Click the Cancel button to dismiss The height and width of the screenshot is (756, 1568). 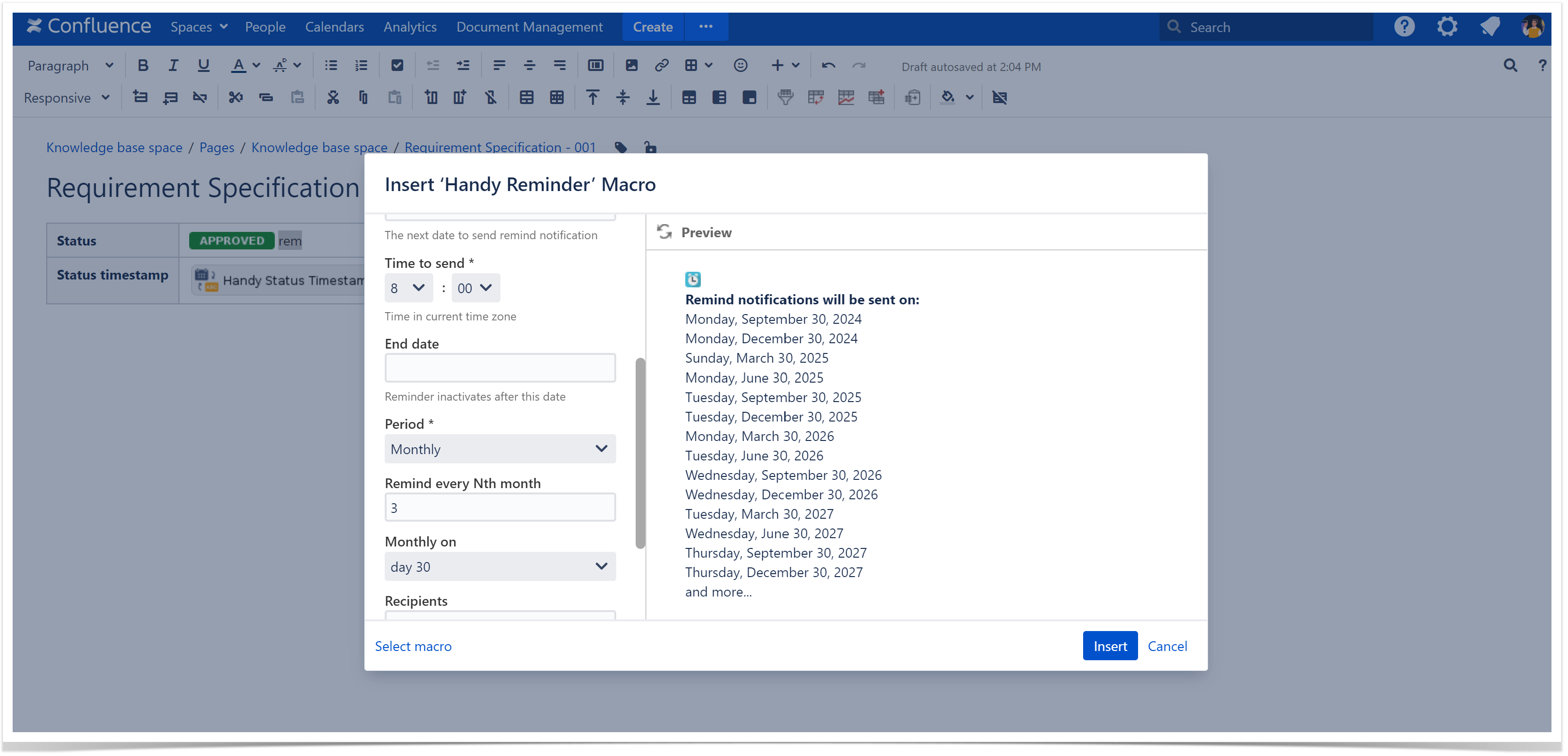pyautogui.click(x=1167, y=645)
